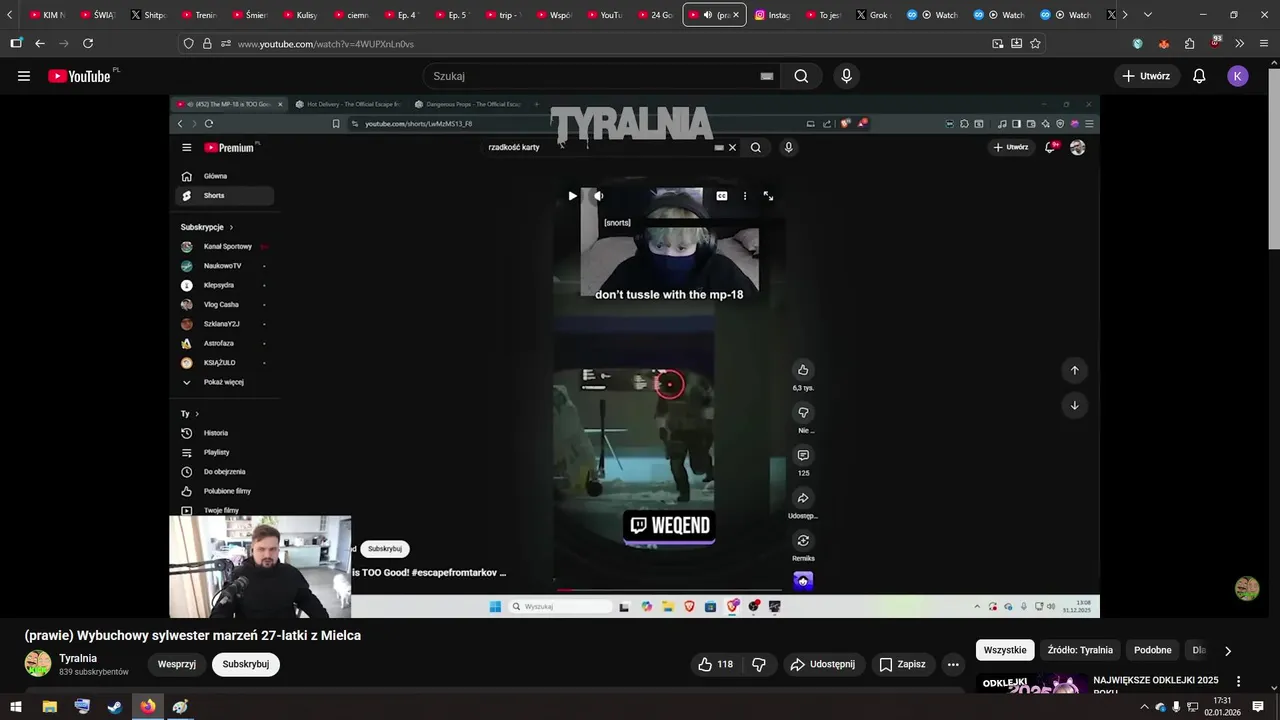The height and width of the screenshot is (720, 1280).
Task: Click the green shield extension icon
Action: click(x=1138, y=44)
